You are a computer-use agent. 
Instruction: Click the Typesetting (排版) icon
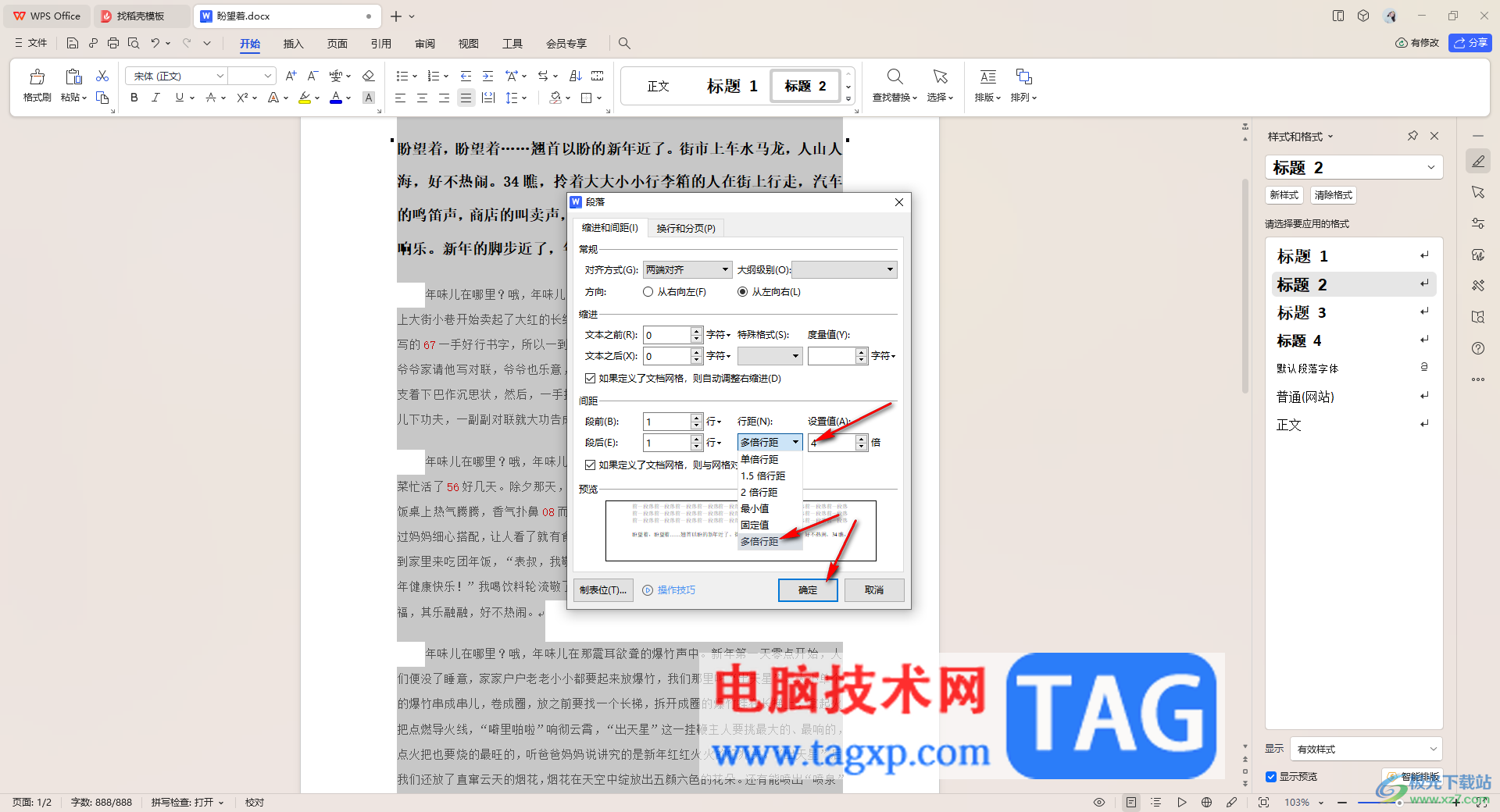click(x=987, y=77)
